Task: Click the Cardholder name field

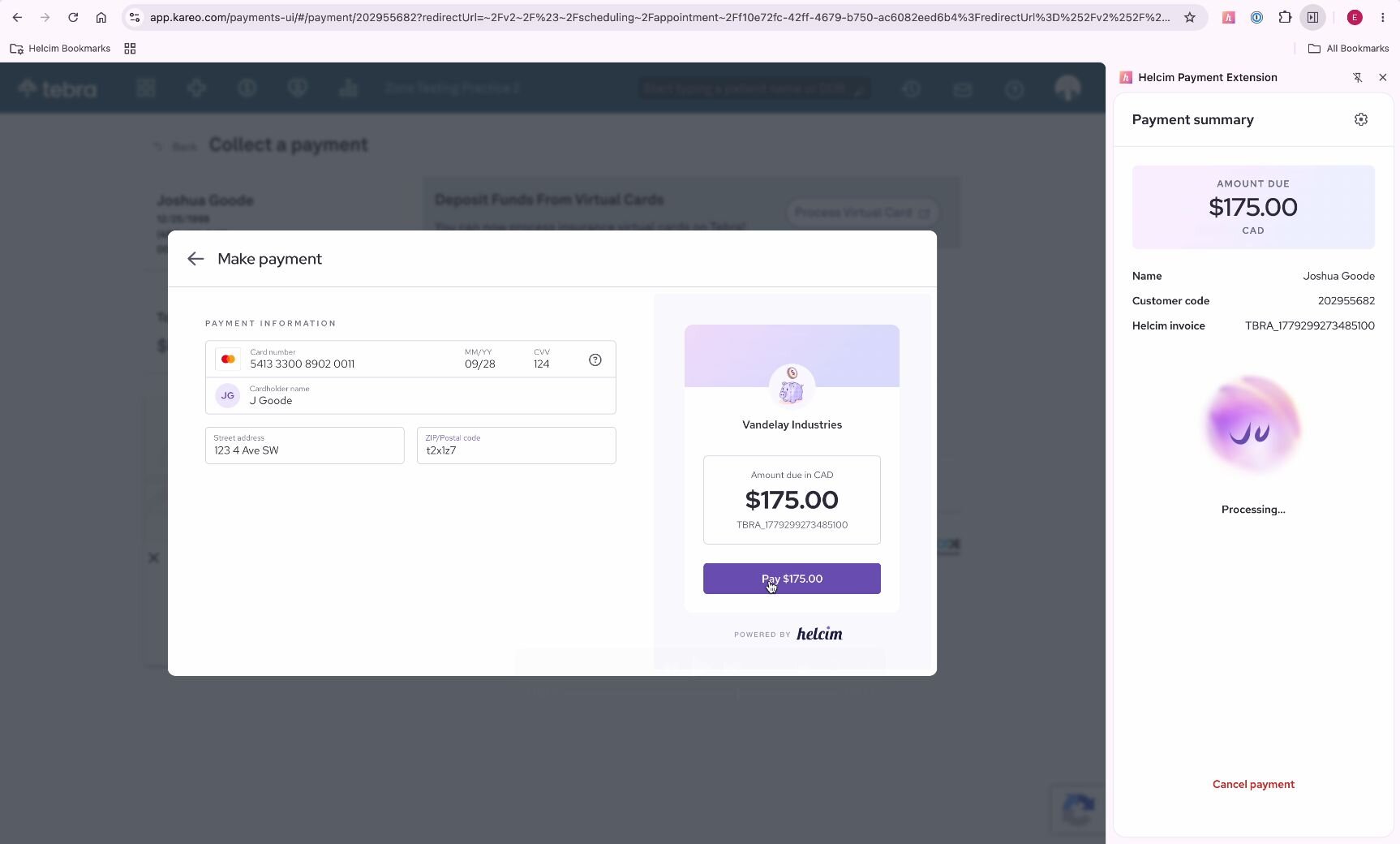Action: pyautogui.click(x=410, y=395)
